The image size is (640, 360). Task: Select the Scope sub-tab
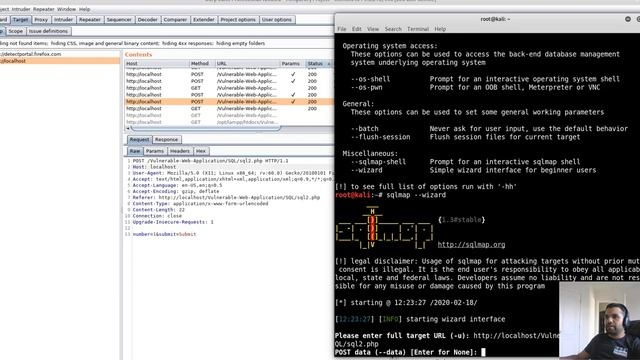[16, 31]
